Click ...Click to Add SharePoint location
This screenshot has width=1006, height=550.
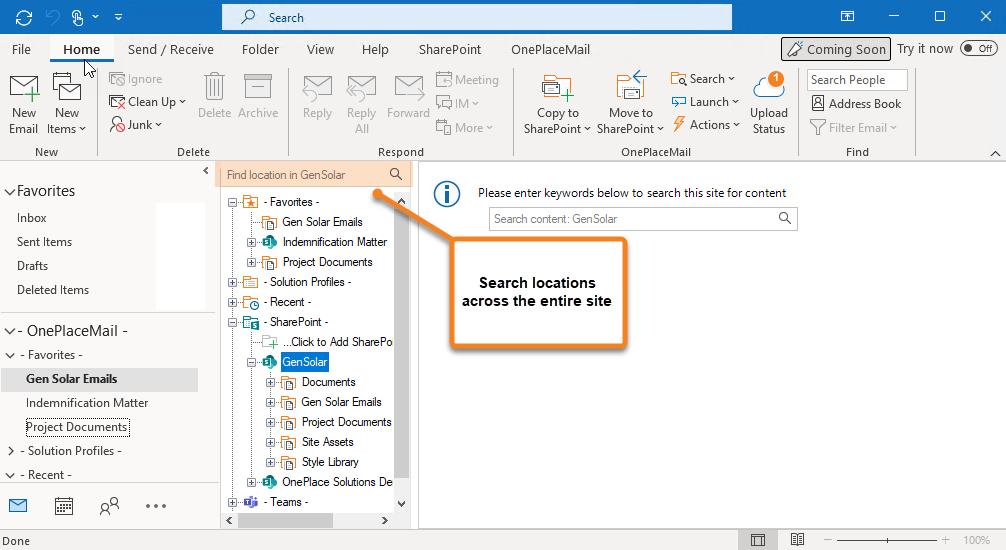(x=337, y=342)
